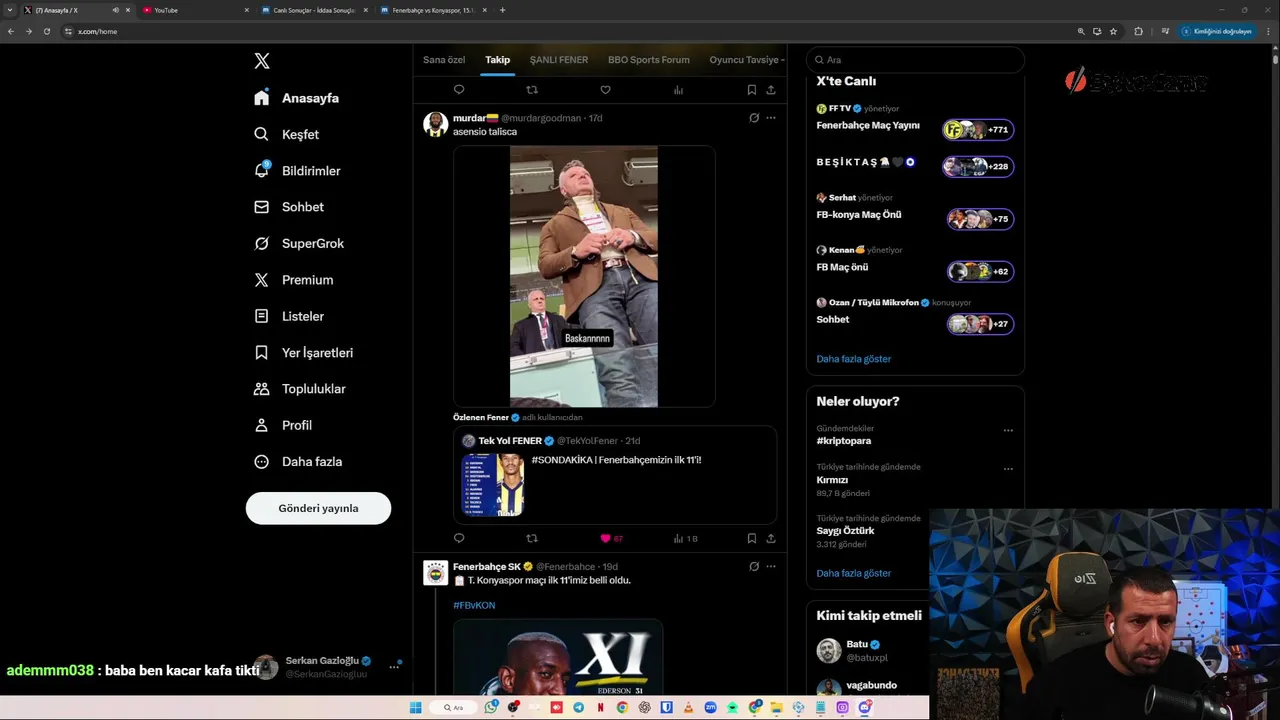Screen dimensions: 1280x720
Task: Expand the Daha fazla menu
Action: tap(297, 462)
